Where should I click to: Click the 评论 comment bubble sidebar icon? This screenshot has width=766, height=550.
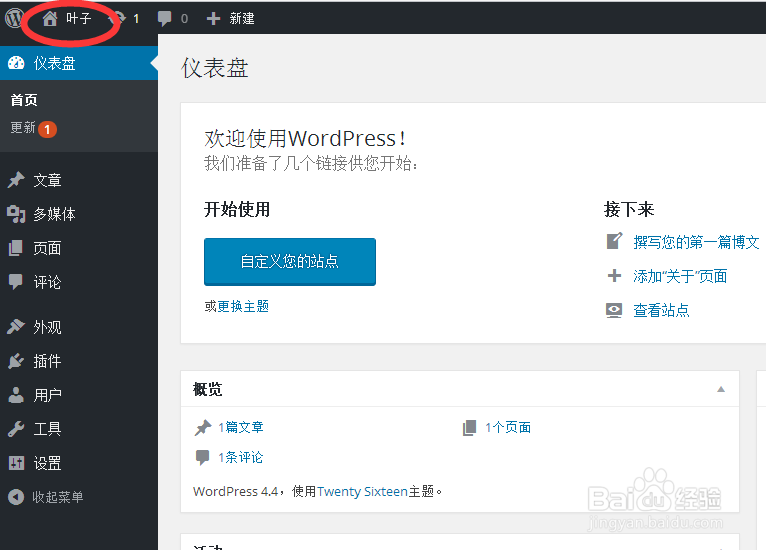16,282
